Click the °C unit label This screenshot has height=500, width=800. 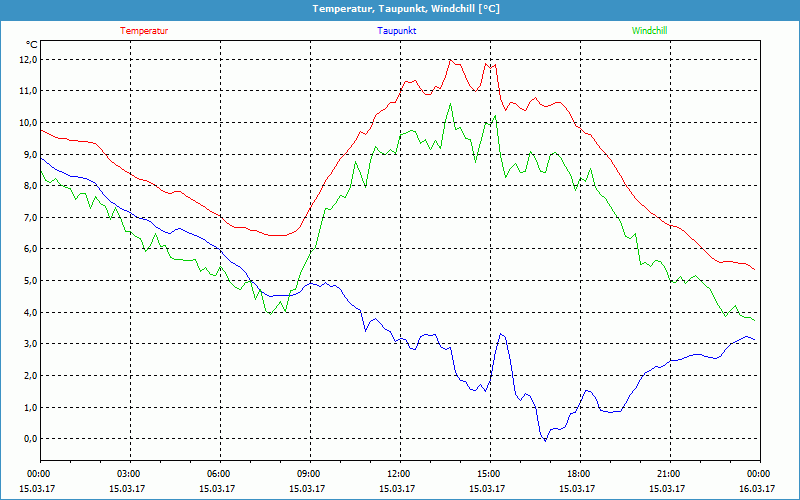(32, 44)
